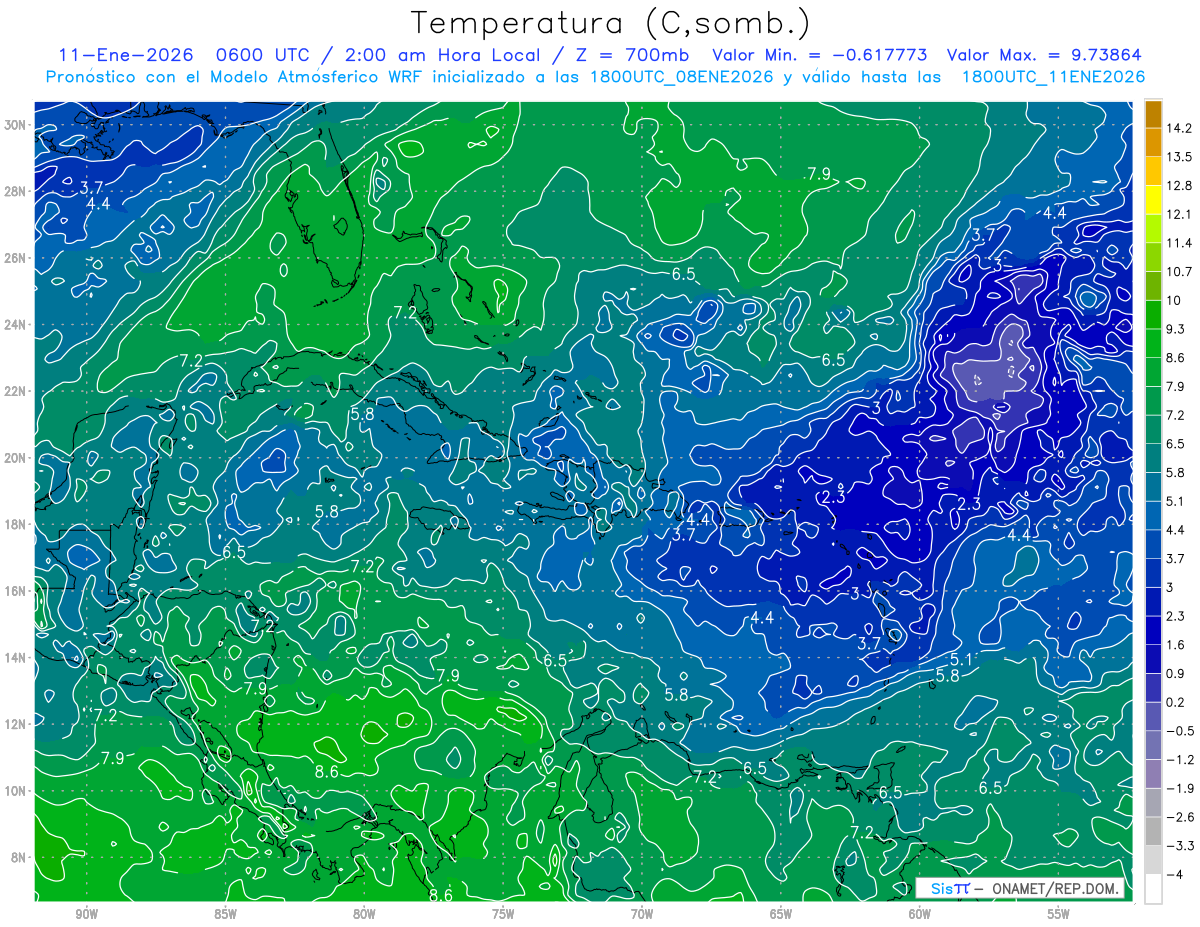Click the "10N" latitude axis label
This screenshot has width=1200, height=927.
pos(17,791)
